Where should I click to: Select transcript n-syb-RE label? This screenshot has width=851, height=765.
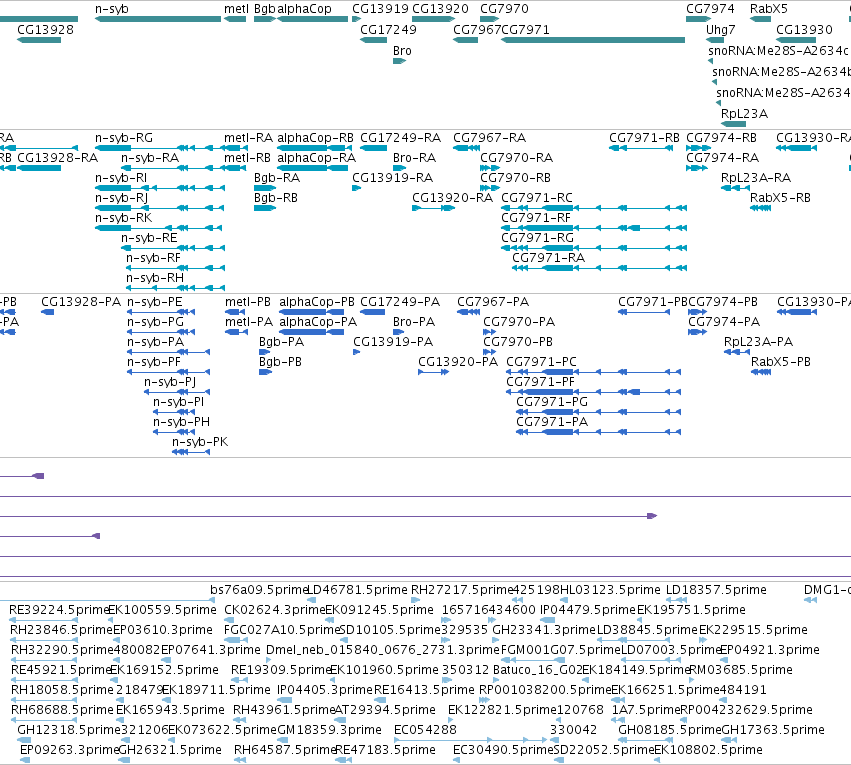coord(149,238)
